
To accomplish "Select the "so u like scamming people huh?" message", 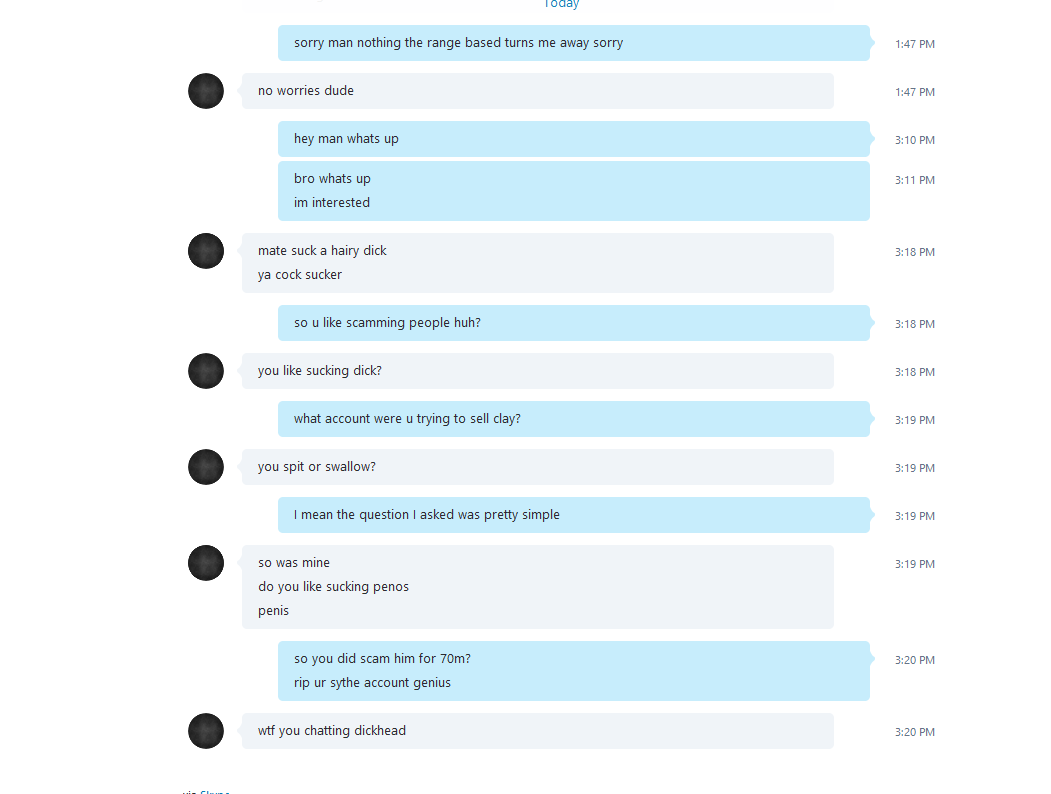I will coord(574,323).
